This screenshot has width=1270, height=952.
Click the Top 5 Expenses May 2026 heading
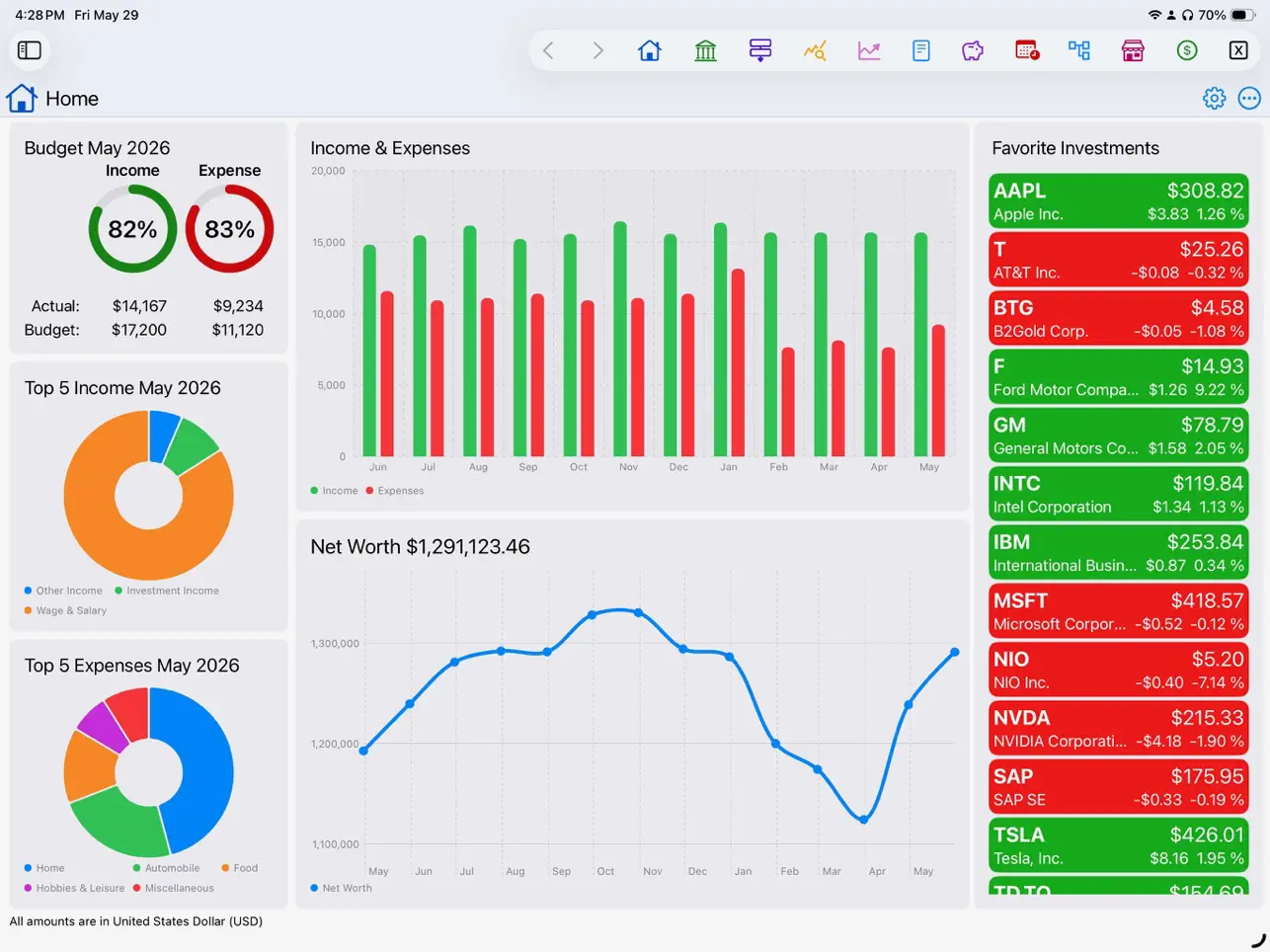pos(131,666)
